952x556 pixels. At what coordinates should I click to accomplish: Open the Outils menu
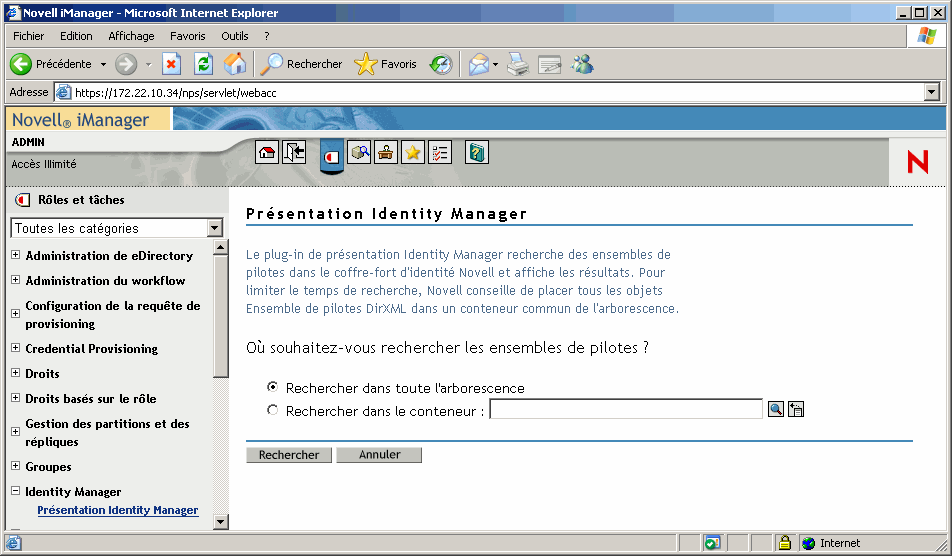(234, 36)
